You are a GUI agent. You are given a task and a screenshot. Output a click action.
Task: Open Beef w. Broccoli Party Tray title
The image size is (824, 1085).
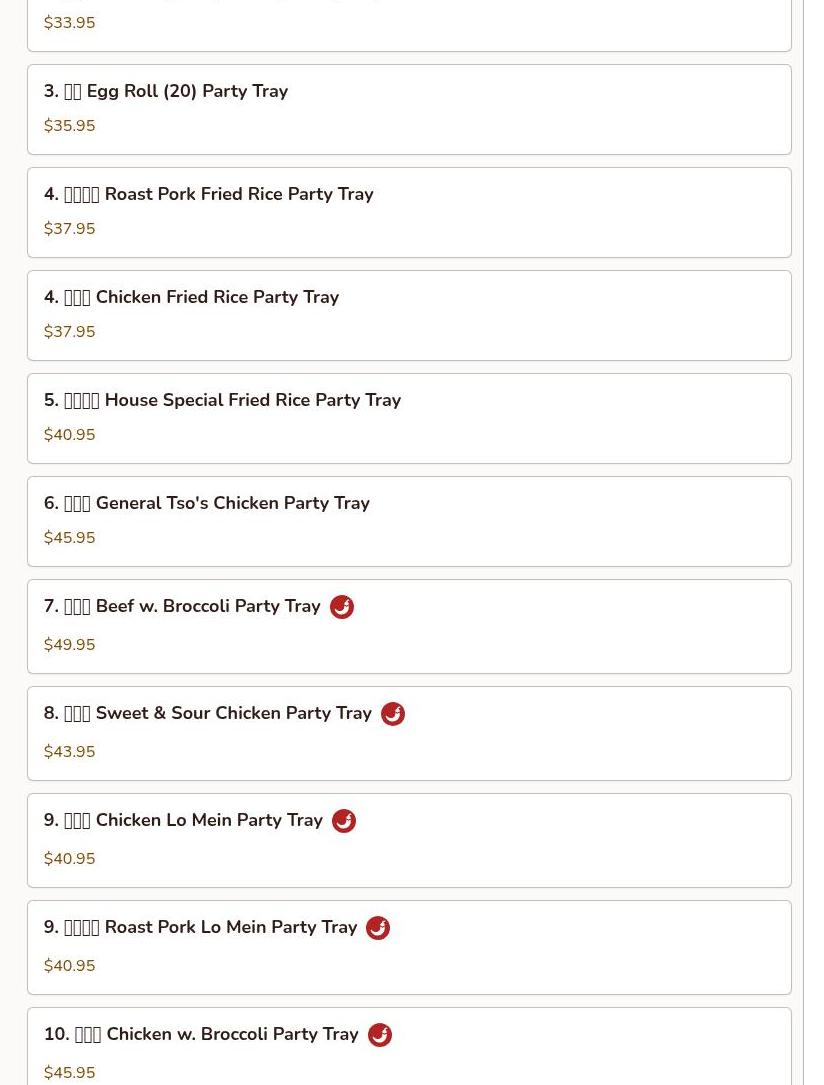[182, 606]
